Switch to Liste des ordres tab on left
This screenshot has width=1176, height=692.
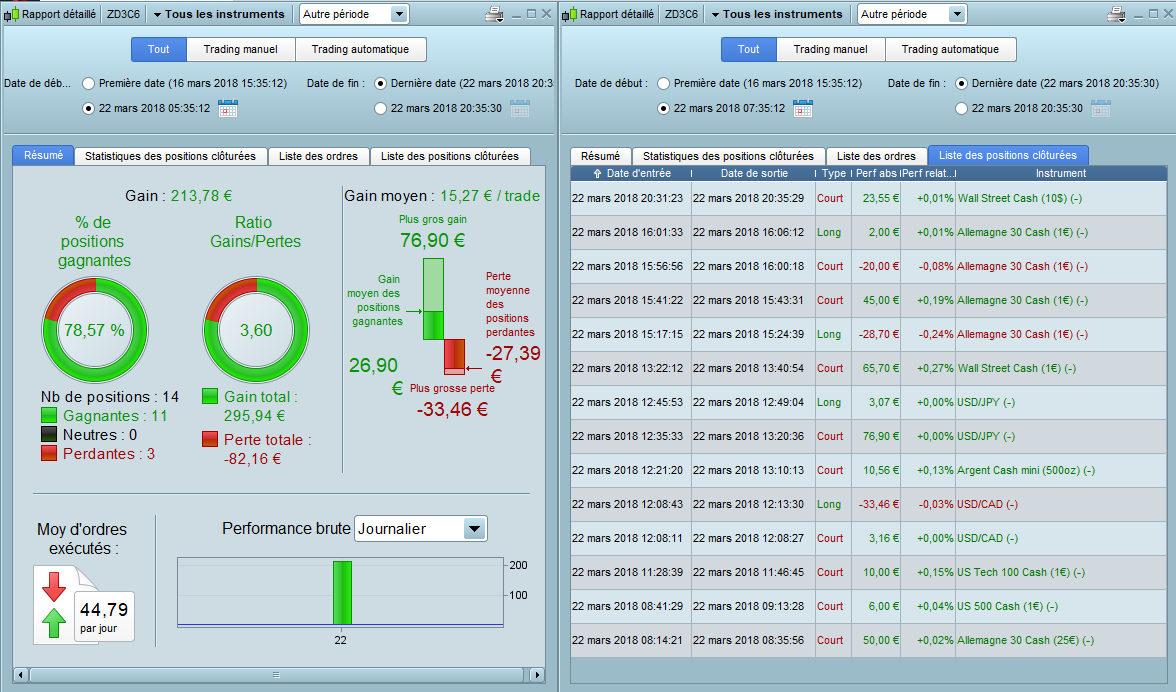click(x=318, y=156)
